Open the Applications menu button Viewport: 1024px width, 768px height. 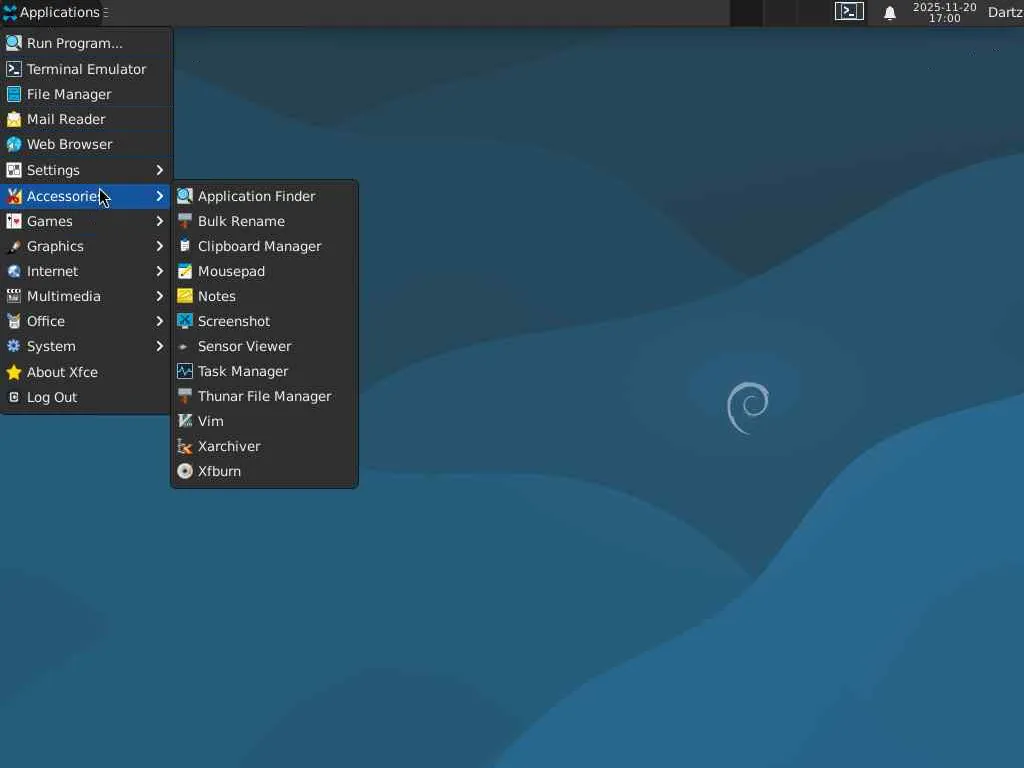click(x=52, y=12)
